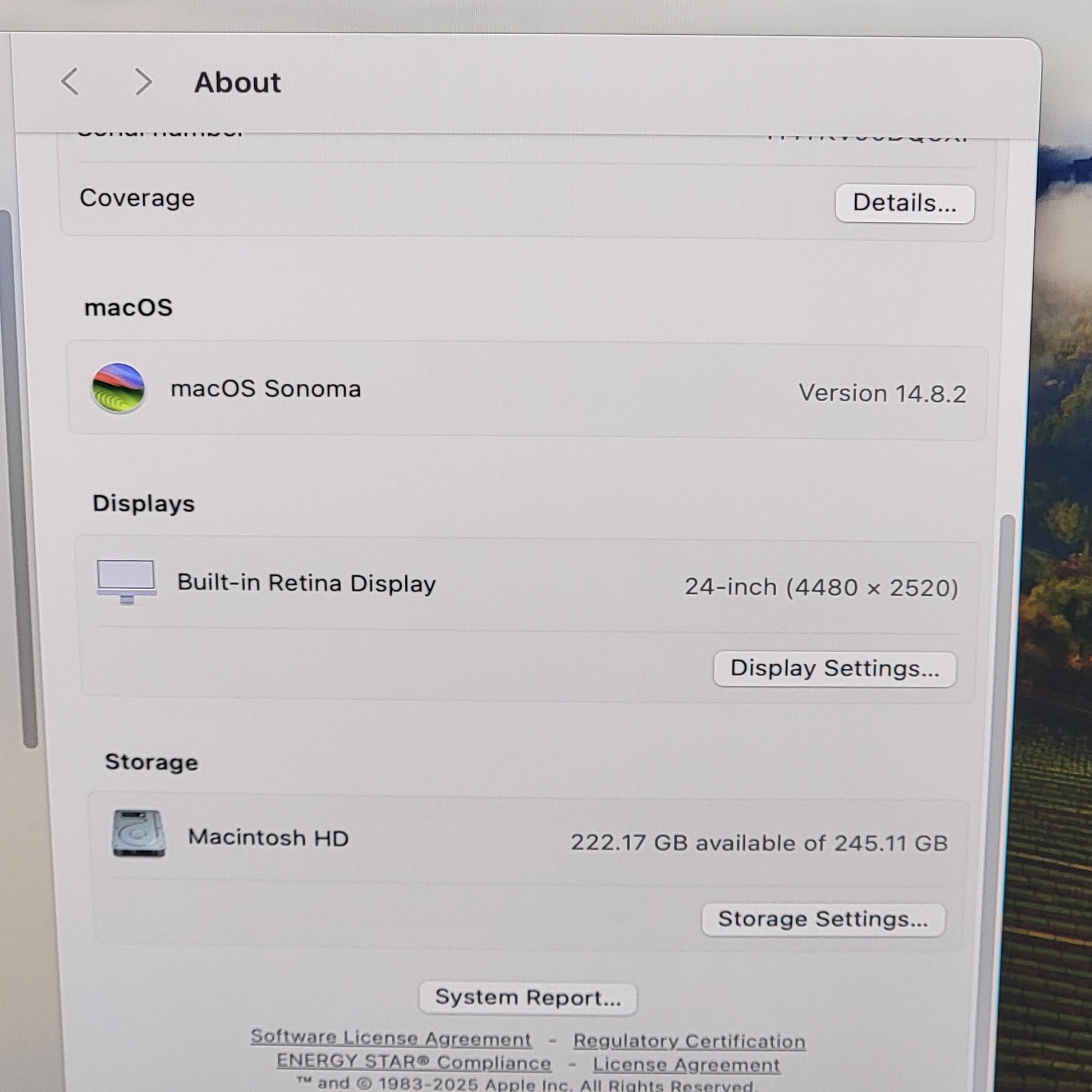Click the Macintosh HD available storage text

pos(759,843)
